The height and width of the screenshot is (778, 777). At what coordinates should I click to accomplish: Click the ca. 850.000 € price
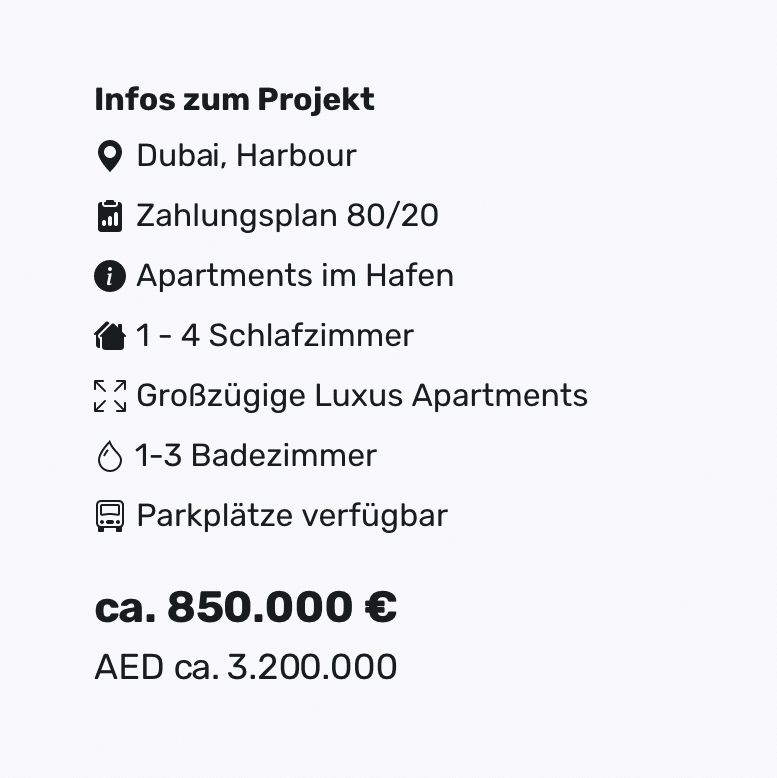tap(246, 607)
